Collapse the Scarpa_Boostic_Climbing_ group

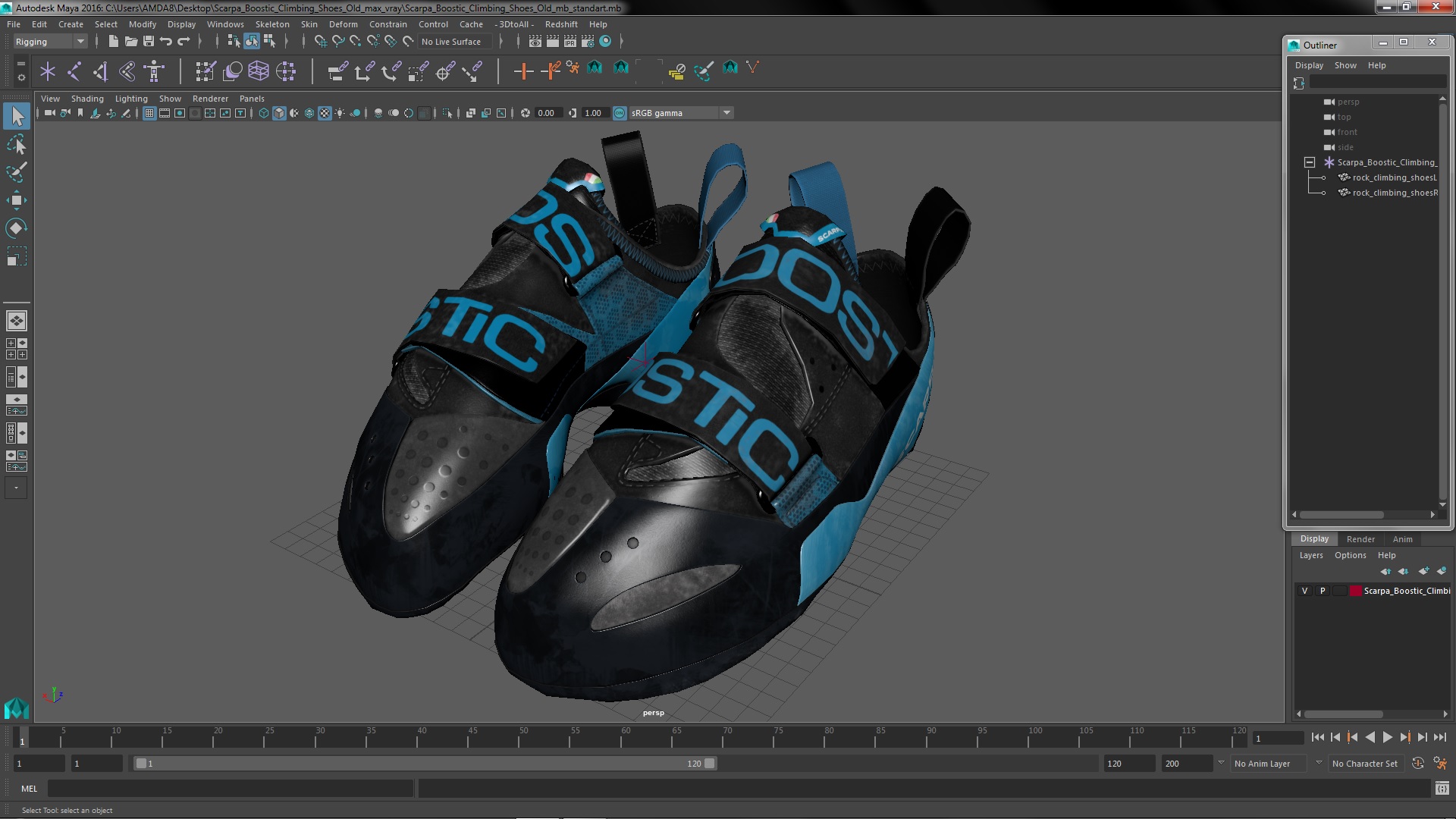1310,162
